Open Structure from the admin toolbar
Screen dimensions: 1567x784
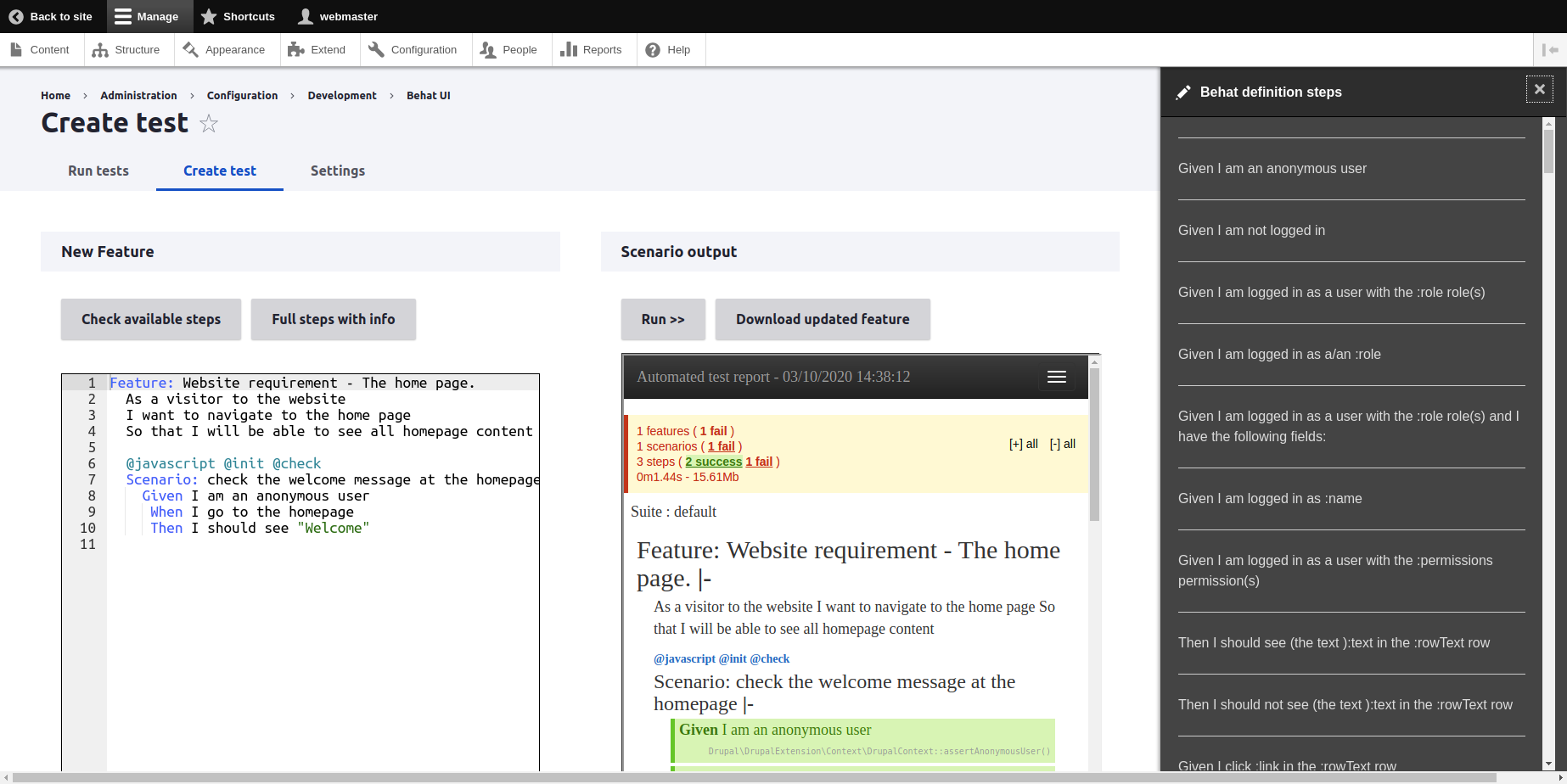[x=126, y=50]
